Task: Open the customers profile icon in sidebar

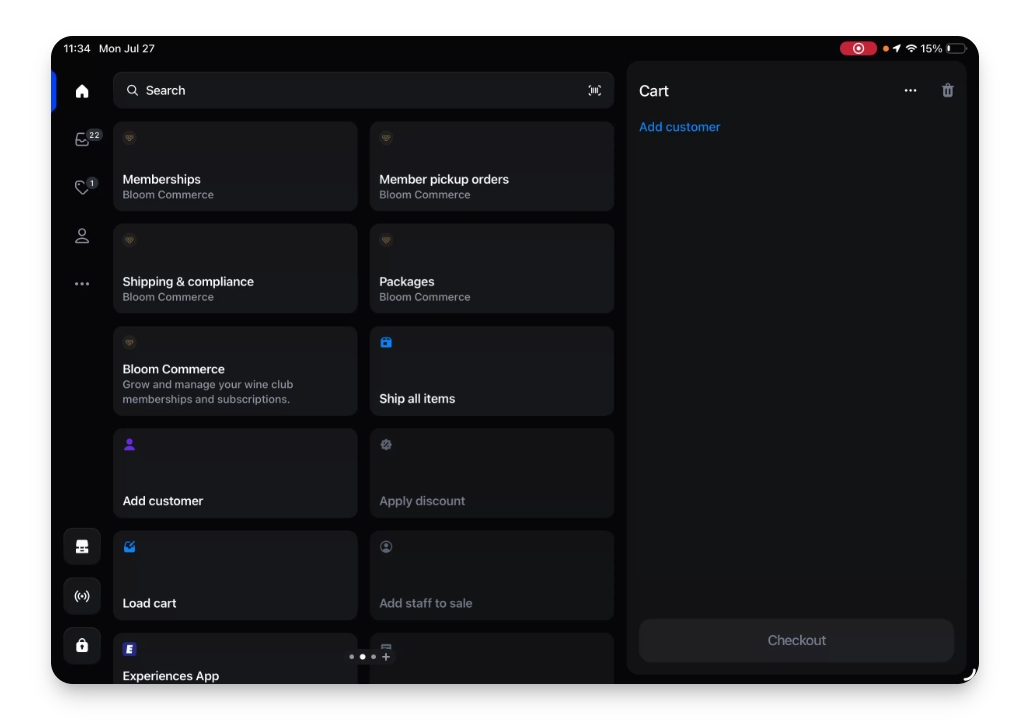Action: pos(81,236)
